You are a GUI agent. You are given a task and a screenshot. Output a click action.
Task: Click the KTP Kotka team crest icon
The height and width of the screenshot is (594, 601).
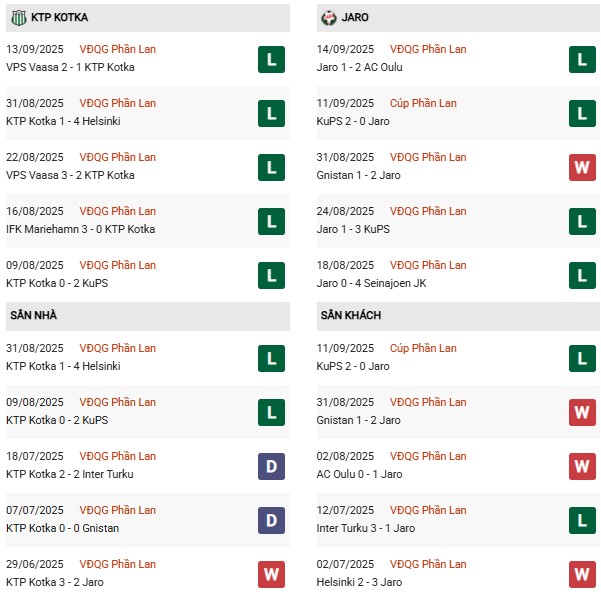pos(18,18)
